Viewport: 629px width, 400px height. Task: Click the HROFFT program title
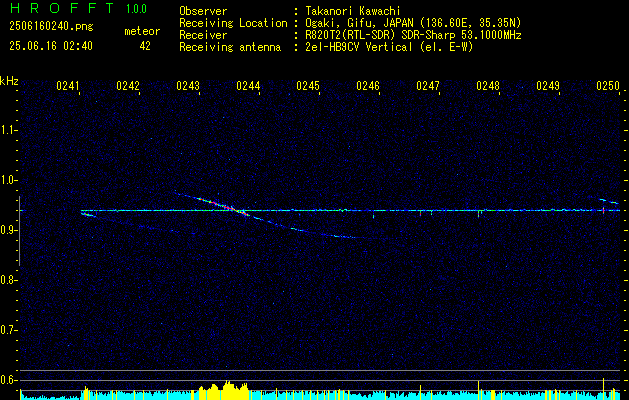[x=62, y=8]
